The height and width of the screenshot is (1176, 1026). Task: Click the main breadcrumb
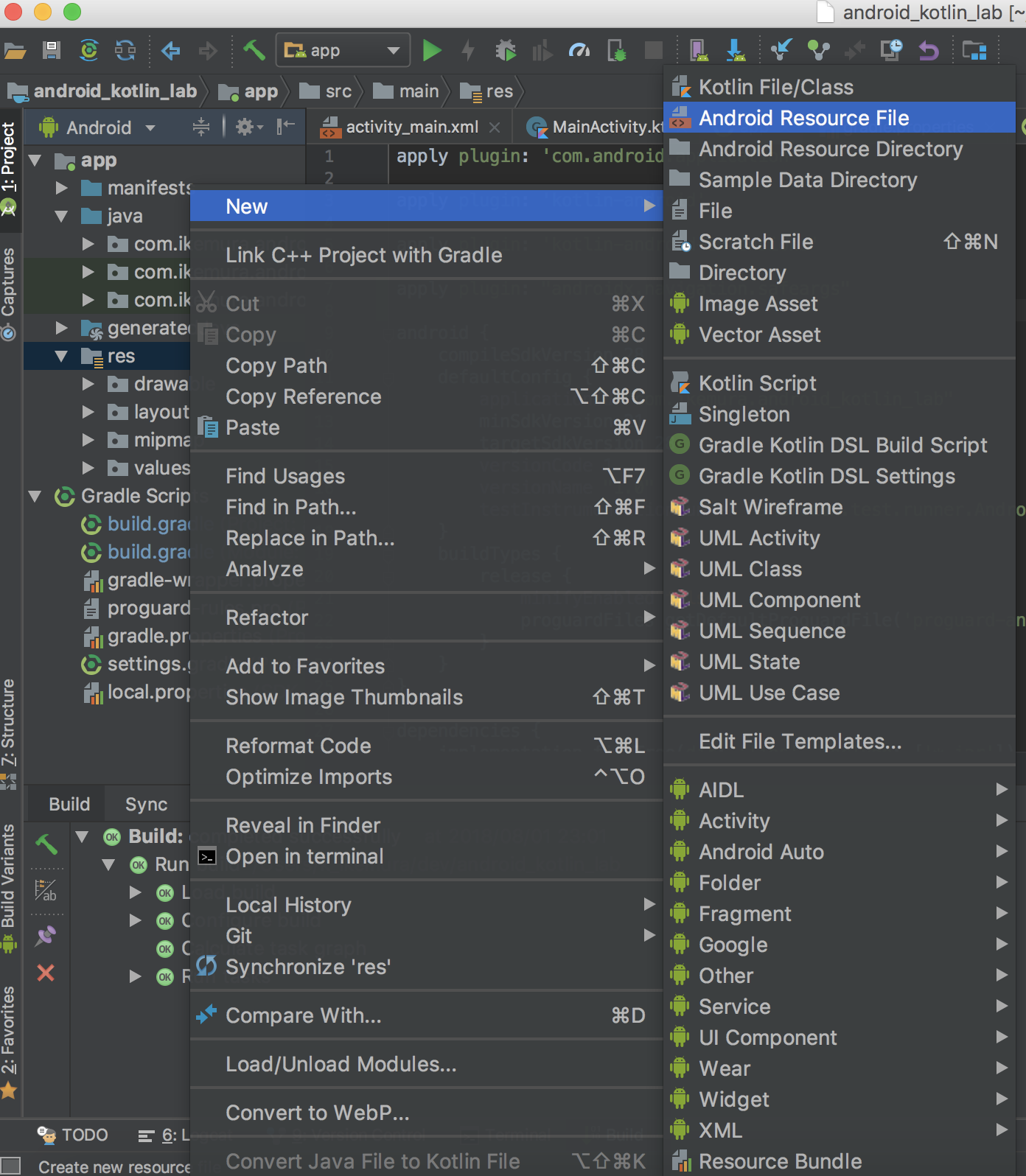(x=406, y=91)
